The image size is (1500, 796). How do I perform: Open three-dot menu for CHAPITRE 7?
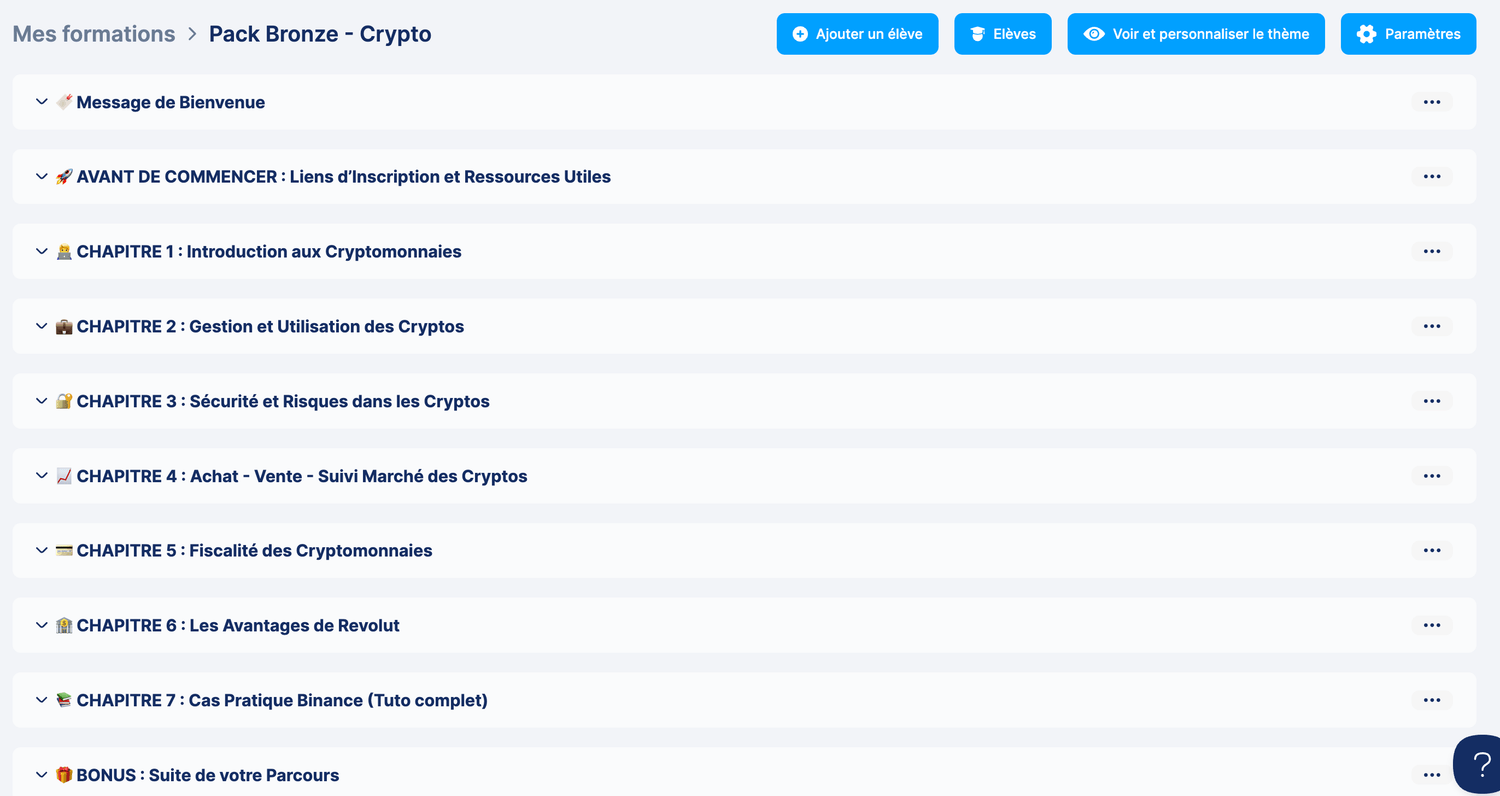coord(1432,700)
